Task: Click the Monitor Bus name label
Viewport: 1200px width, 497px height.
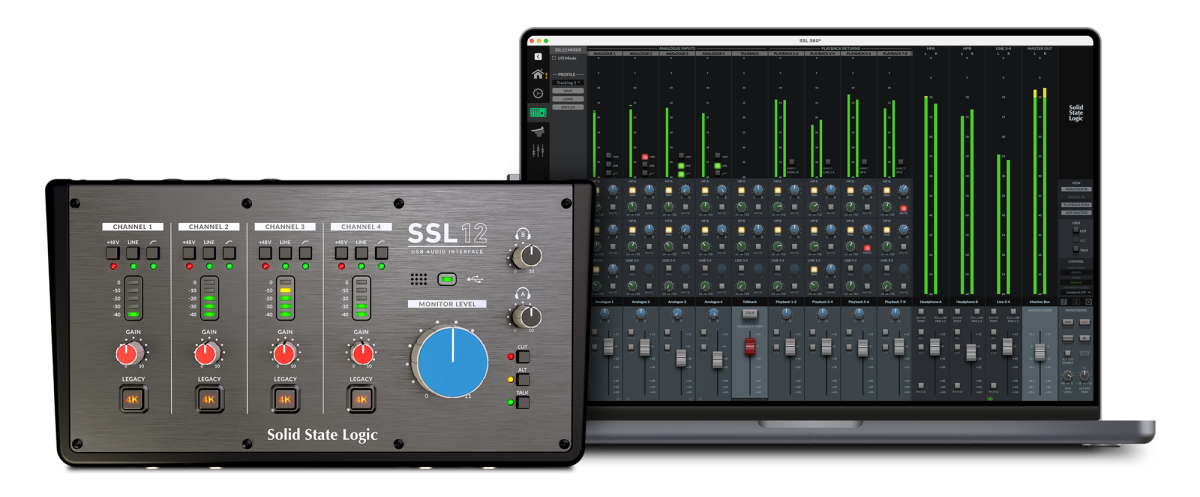Action: point(1040,301)
